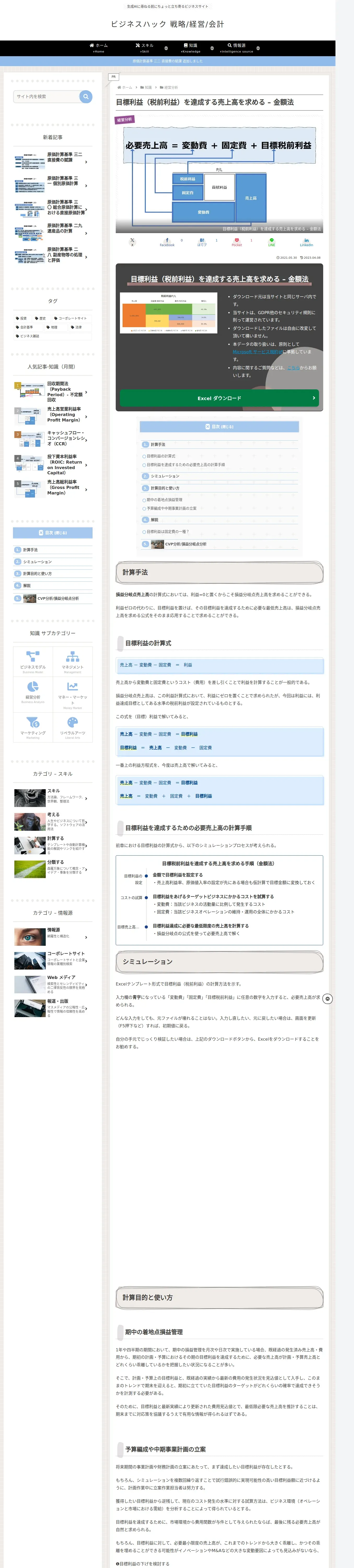
Task: Share article on LinkedIn
Action: coord(306,242)
